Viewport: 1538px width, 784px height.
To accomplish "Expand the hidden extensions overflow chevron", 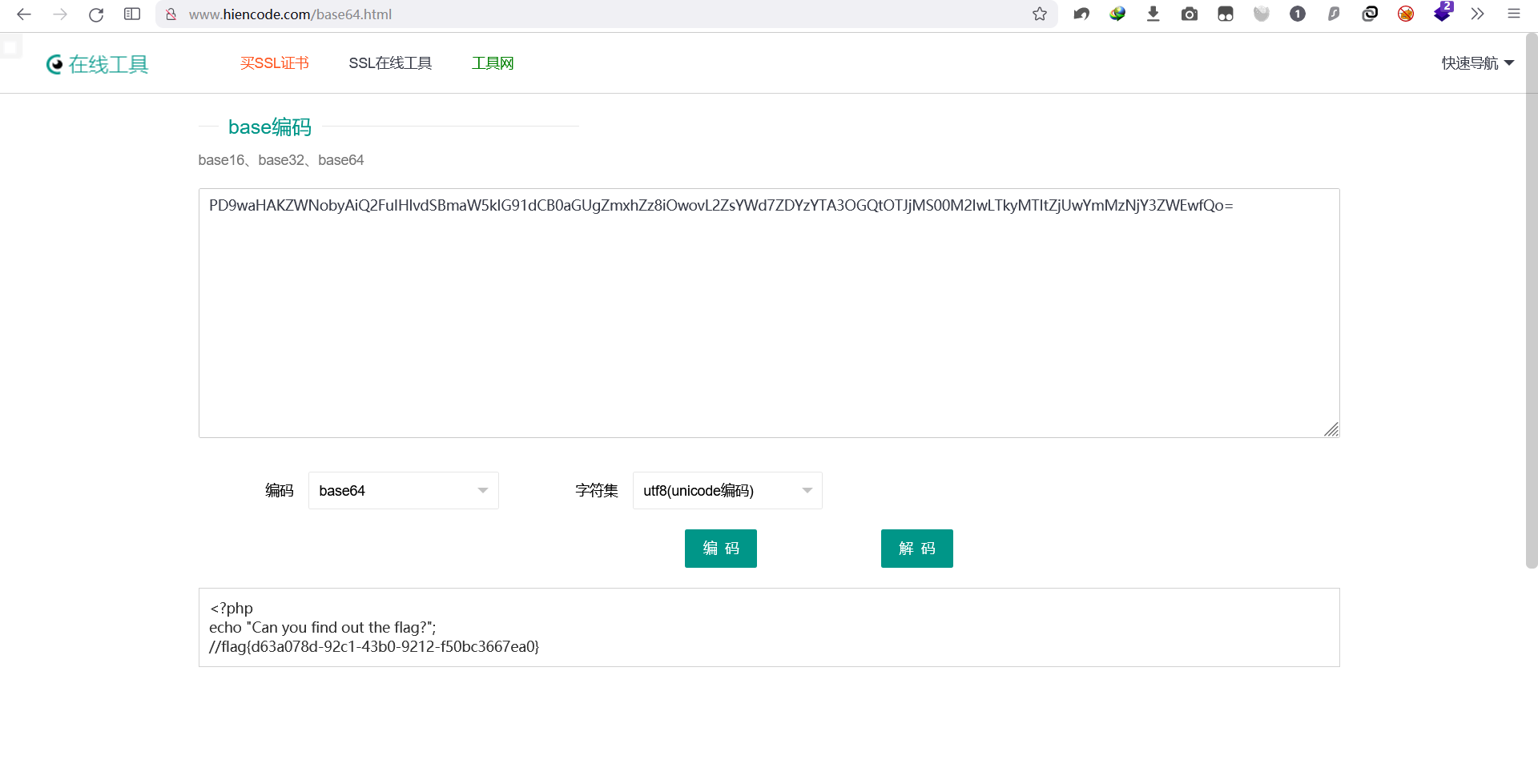I will tap(1478, 14).
